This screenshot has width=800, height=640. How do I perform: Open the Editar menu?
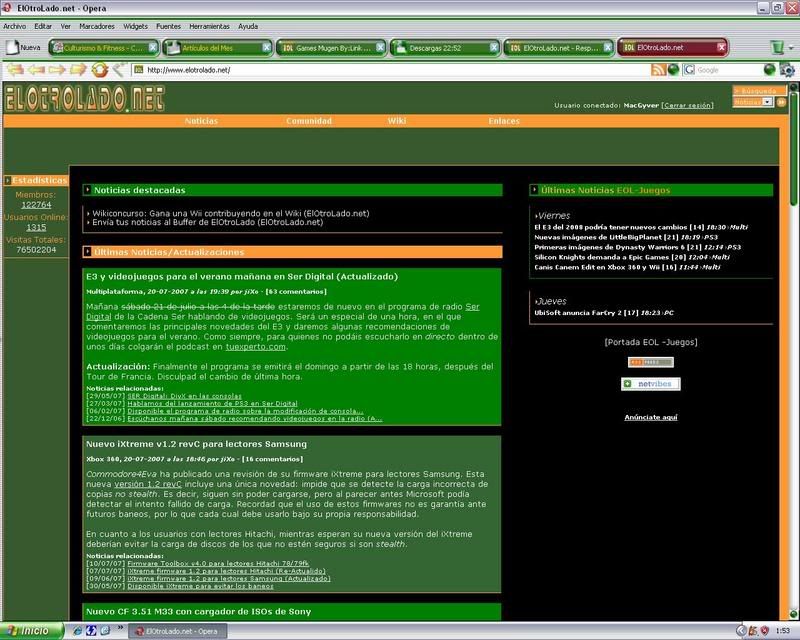pyautogui.click(x=43, y=26)
